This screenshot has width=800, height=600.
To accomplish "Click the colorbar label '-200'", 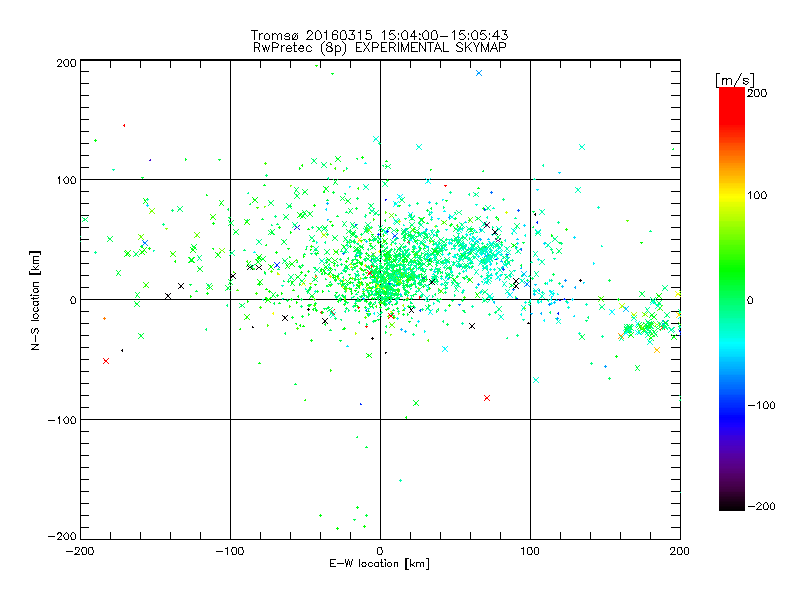I will (x=761, y=506).
